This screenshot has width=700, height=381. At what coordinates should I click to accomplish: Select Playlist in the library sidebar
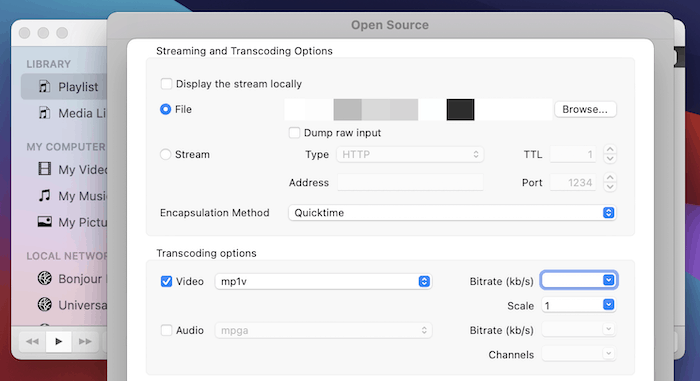[x=64, y=86]
